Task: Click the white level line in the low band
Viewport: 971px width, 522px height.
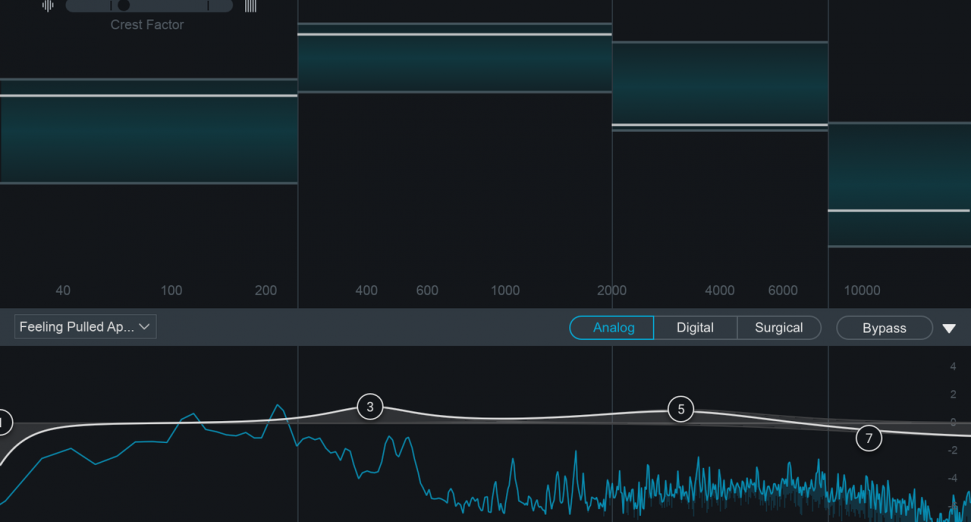Action: 148,96
